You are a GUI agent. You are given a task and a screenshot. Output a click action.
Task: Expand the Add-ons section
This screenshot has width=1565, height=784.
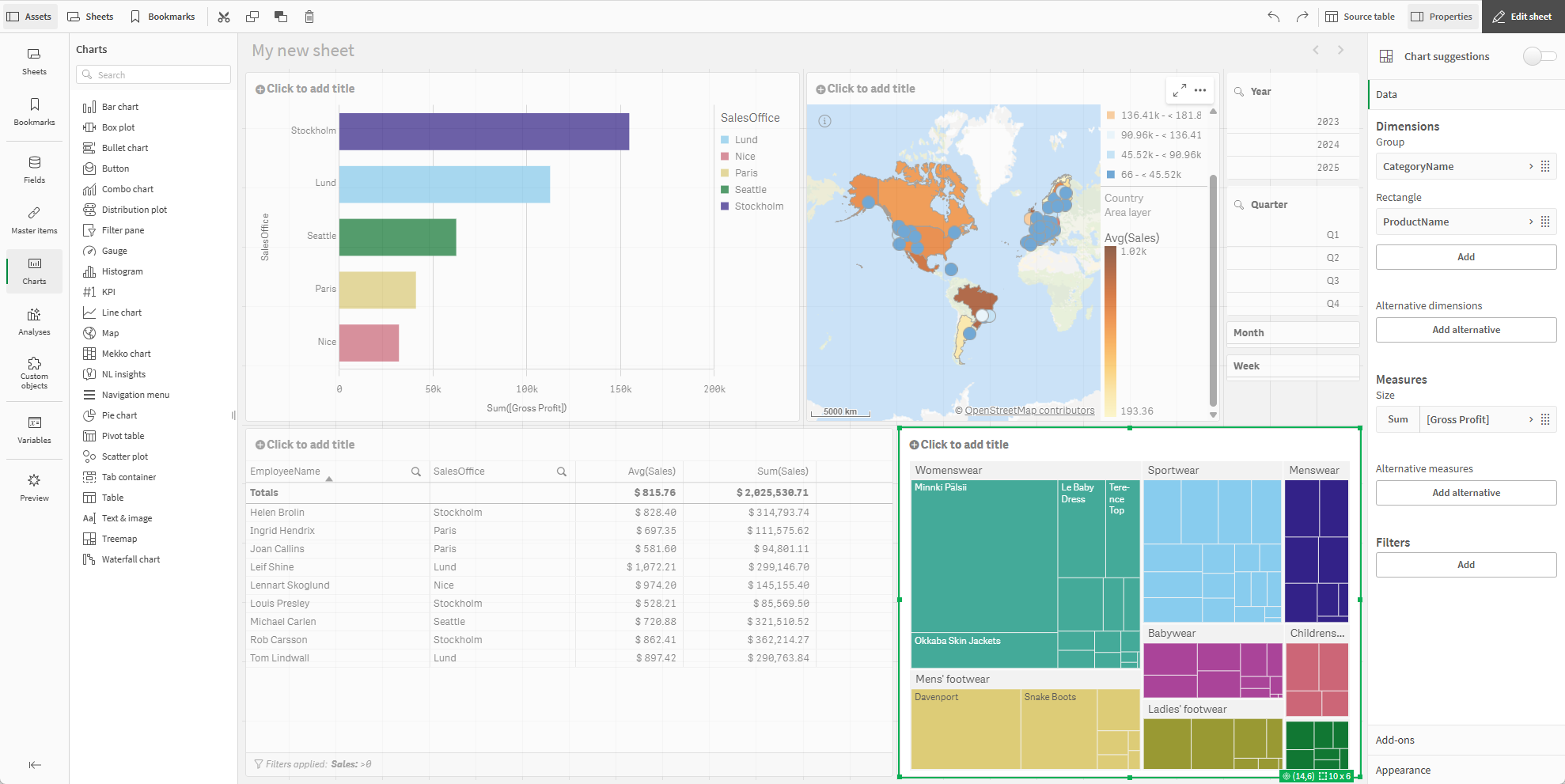[1395, 740]
